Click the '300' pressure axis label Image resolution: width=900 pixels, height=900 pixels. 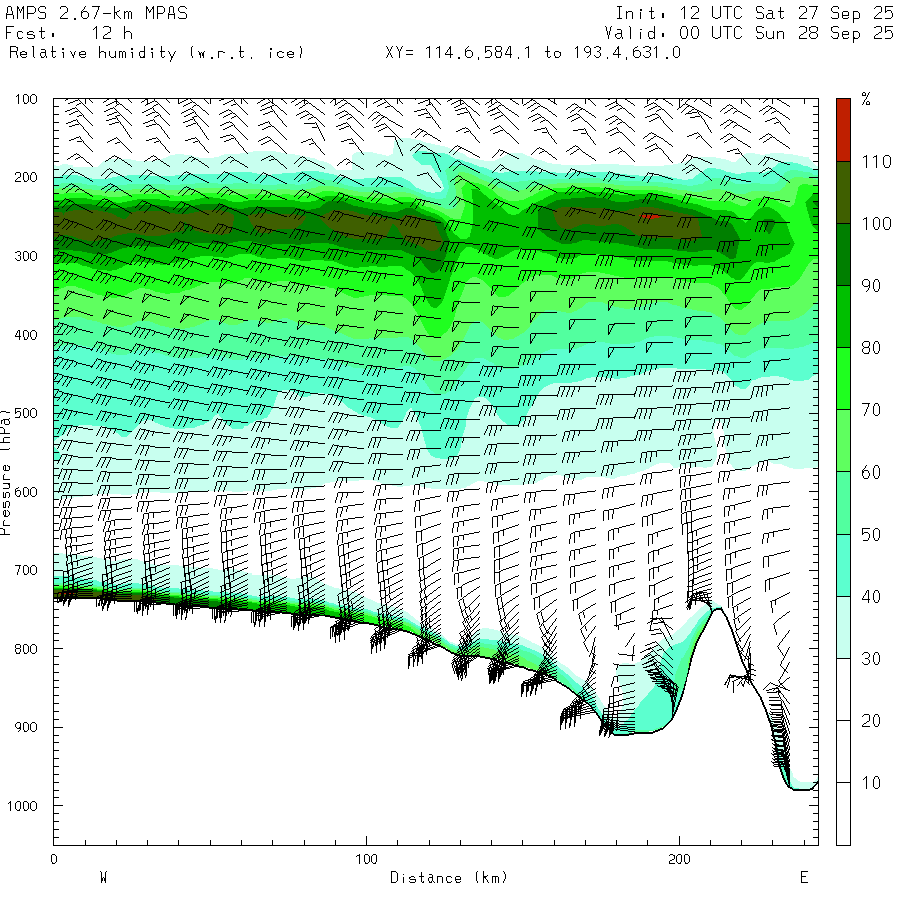(x=26, y=256)
